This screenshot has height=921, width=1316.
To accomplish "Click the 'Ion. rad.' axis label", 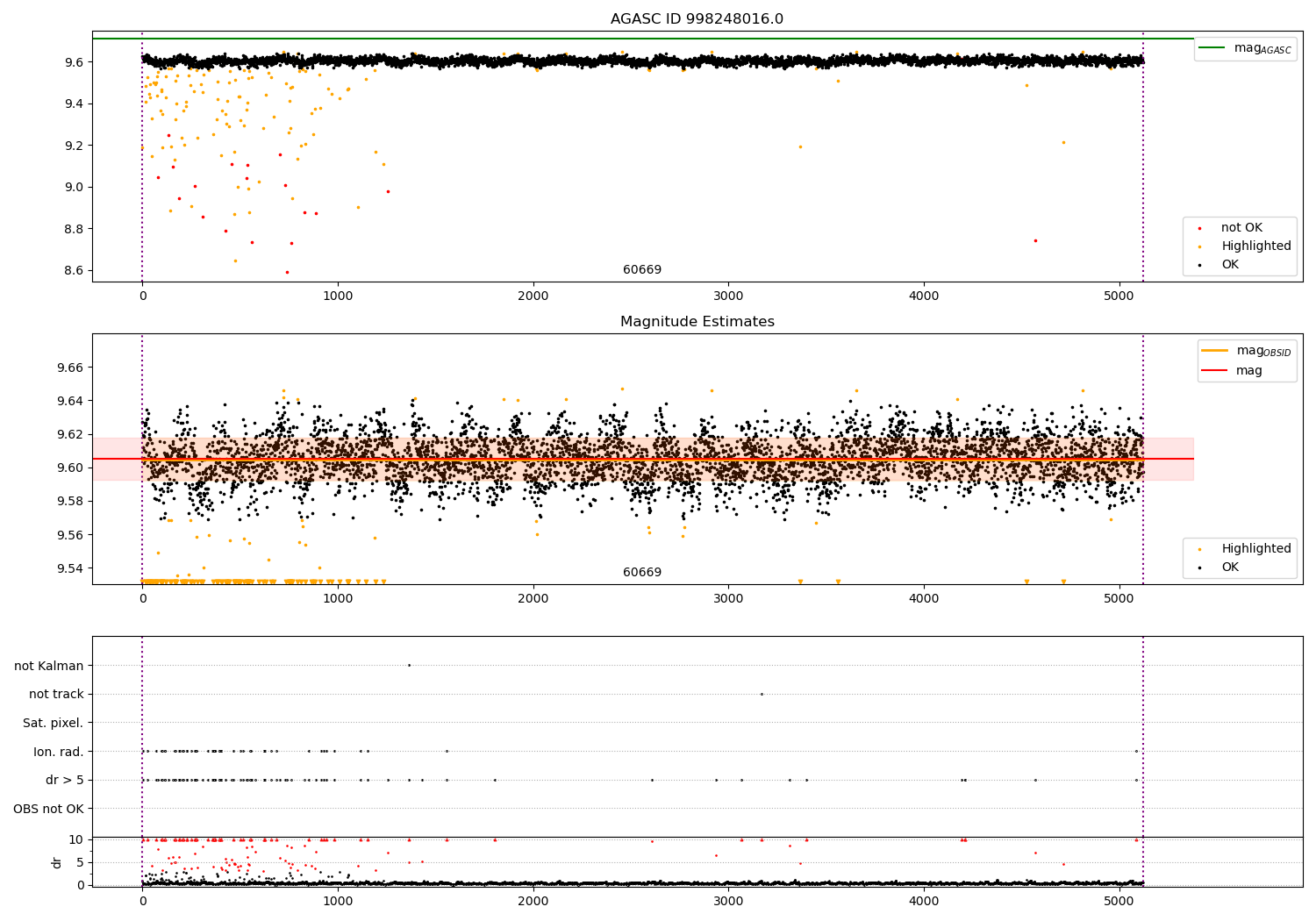I will (59, 752).
